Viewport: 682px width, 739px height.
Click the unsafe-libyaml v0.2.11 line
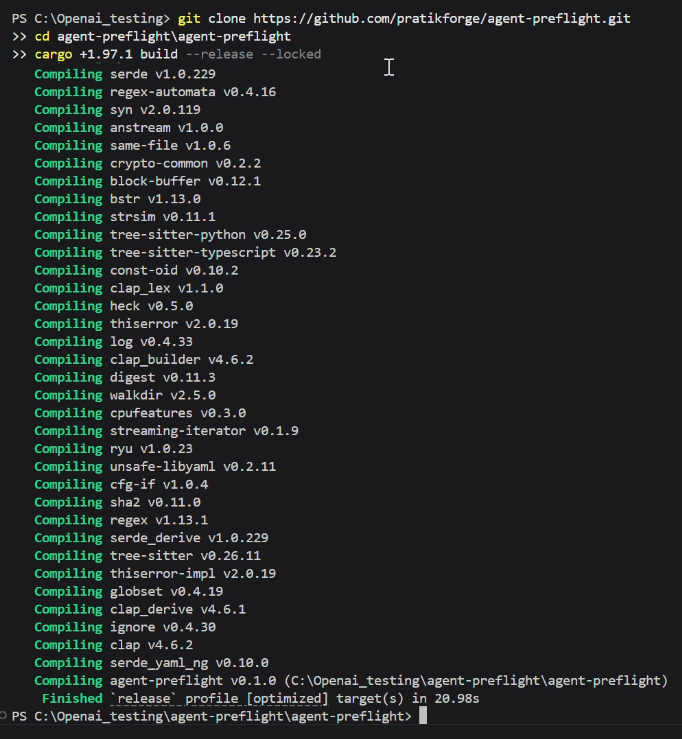tap(155, 467)
